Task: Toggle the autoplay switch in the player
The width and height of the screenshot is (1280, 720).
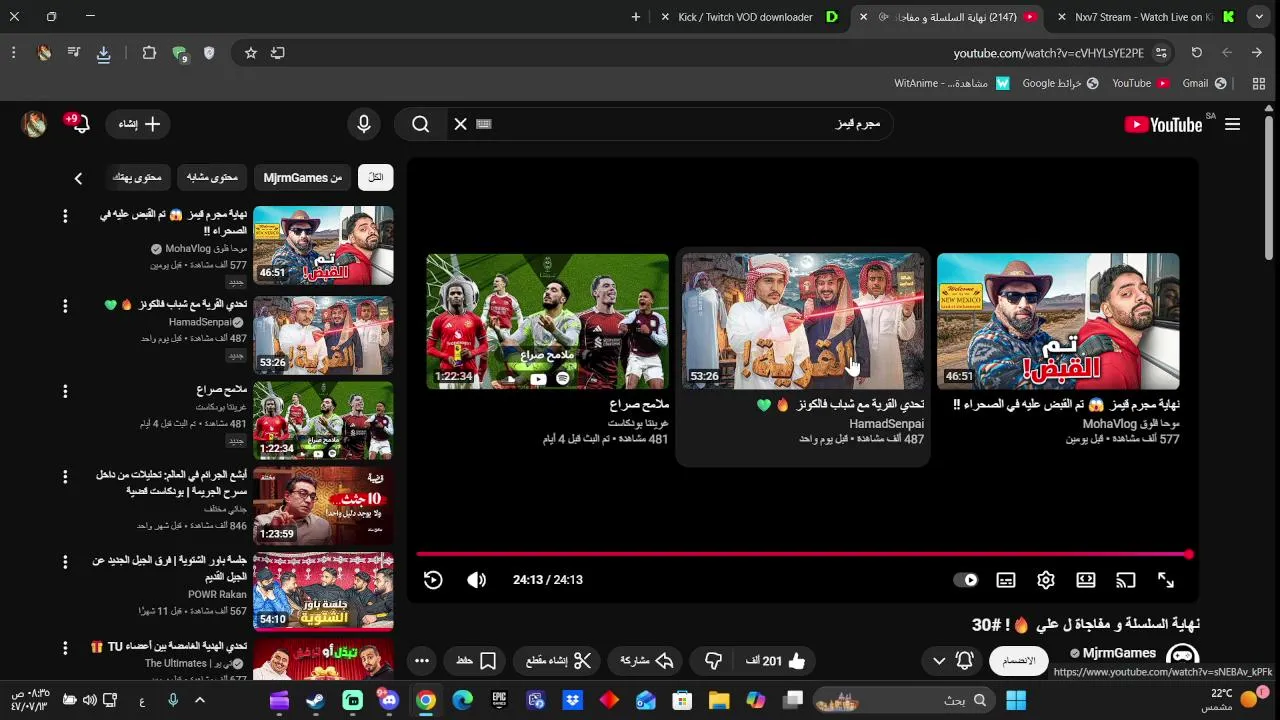Action: pos(965,580)
